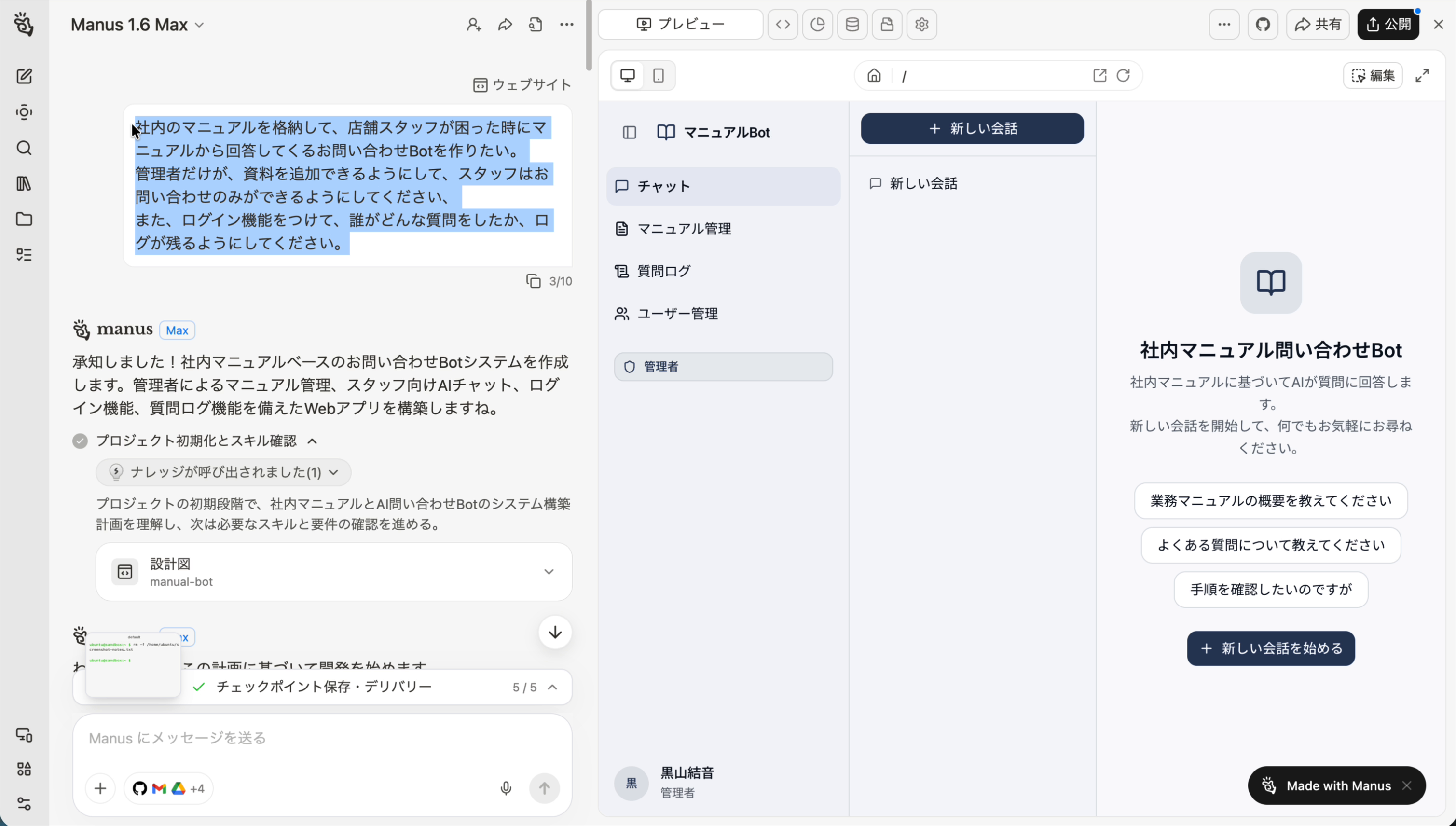This screenshot has width=1456, height=826.
Task: Click the analytics pie chart icon
Action: (817, 24)
